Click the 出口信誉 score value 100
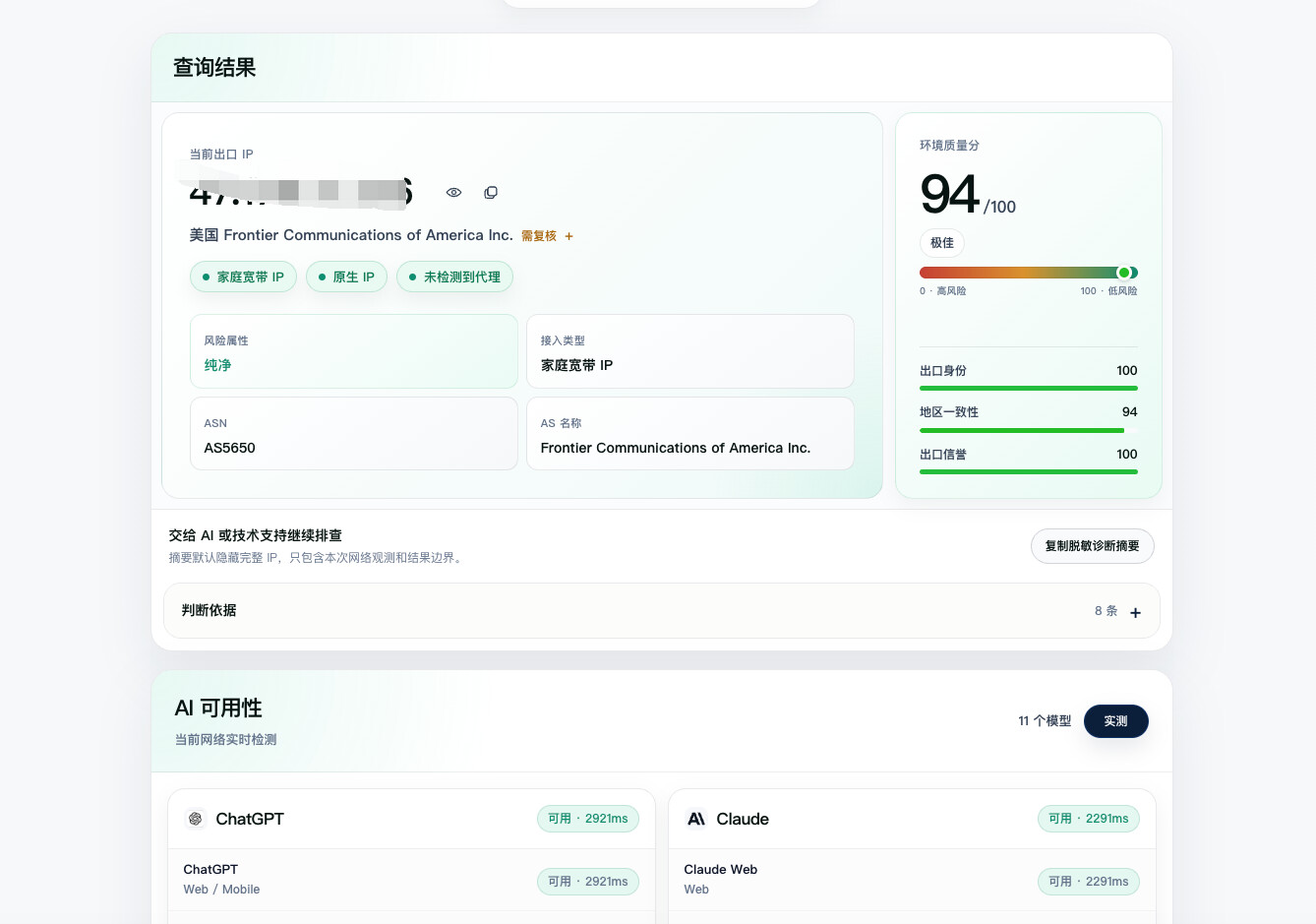This screenshot has height=924, width=1316. 1127,455
